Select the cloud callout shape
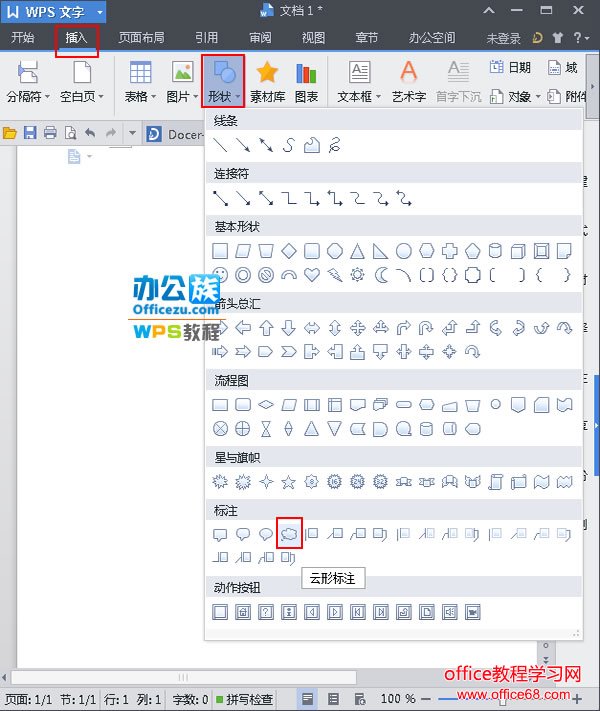This screenshot has height=711, width=600. point(289,534)
